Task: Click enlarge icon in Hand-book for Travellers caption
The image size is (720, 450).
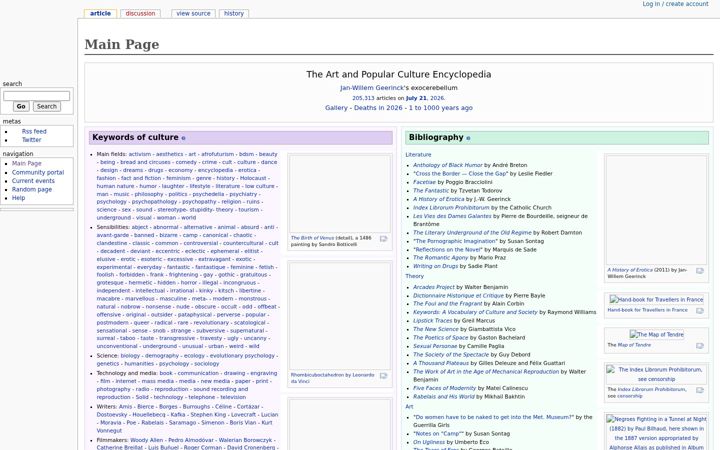Action: click(x=700, y=311)
